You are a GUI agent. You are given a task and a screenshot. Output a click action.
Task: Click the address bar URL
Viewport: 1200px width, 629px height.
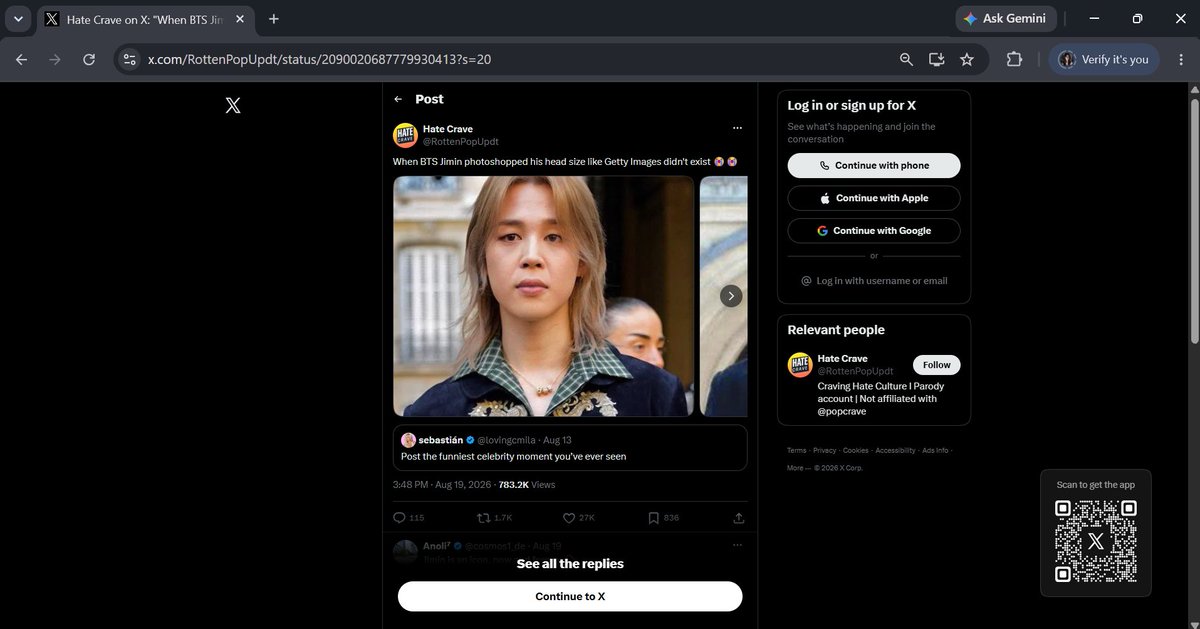tap(320, 60)
